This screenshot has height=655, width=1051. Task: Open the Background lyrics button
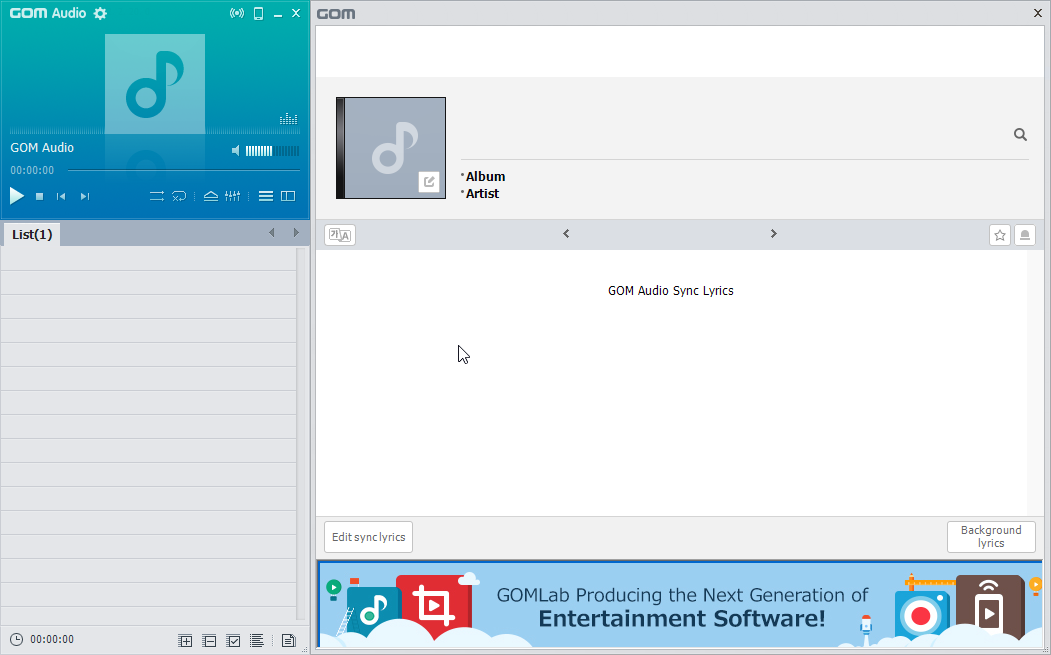pos(991,537)
